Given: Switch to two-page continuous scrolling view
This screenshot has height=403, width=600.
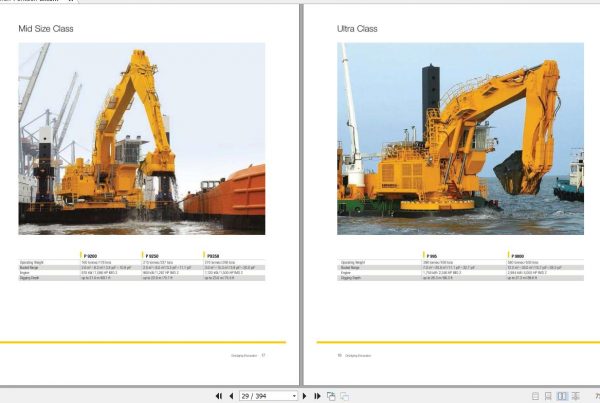Looking at the screenshot, I should pos(575,396).
